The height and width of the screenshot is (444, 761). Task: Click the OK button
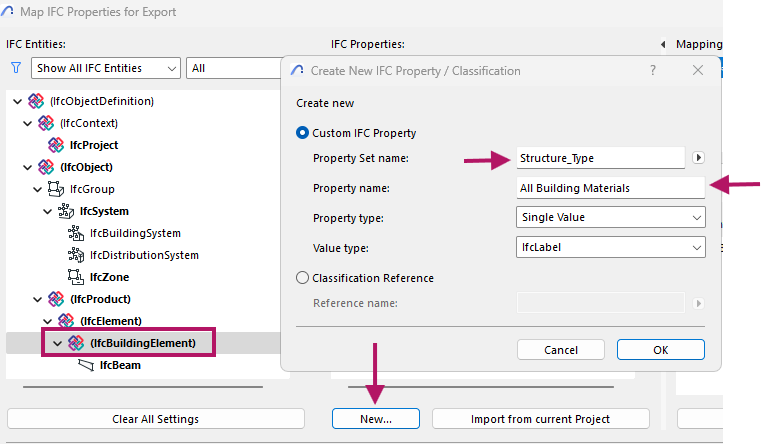pos(660,350)
